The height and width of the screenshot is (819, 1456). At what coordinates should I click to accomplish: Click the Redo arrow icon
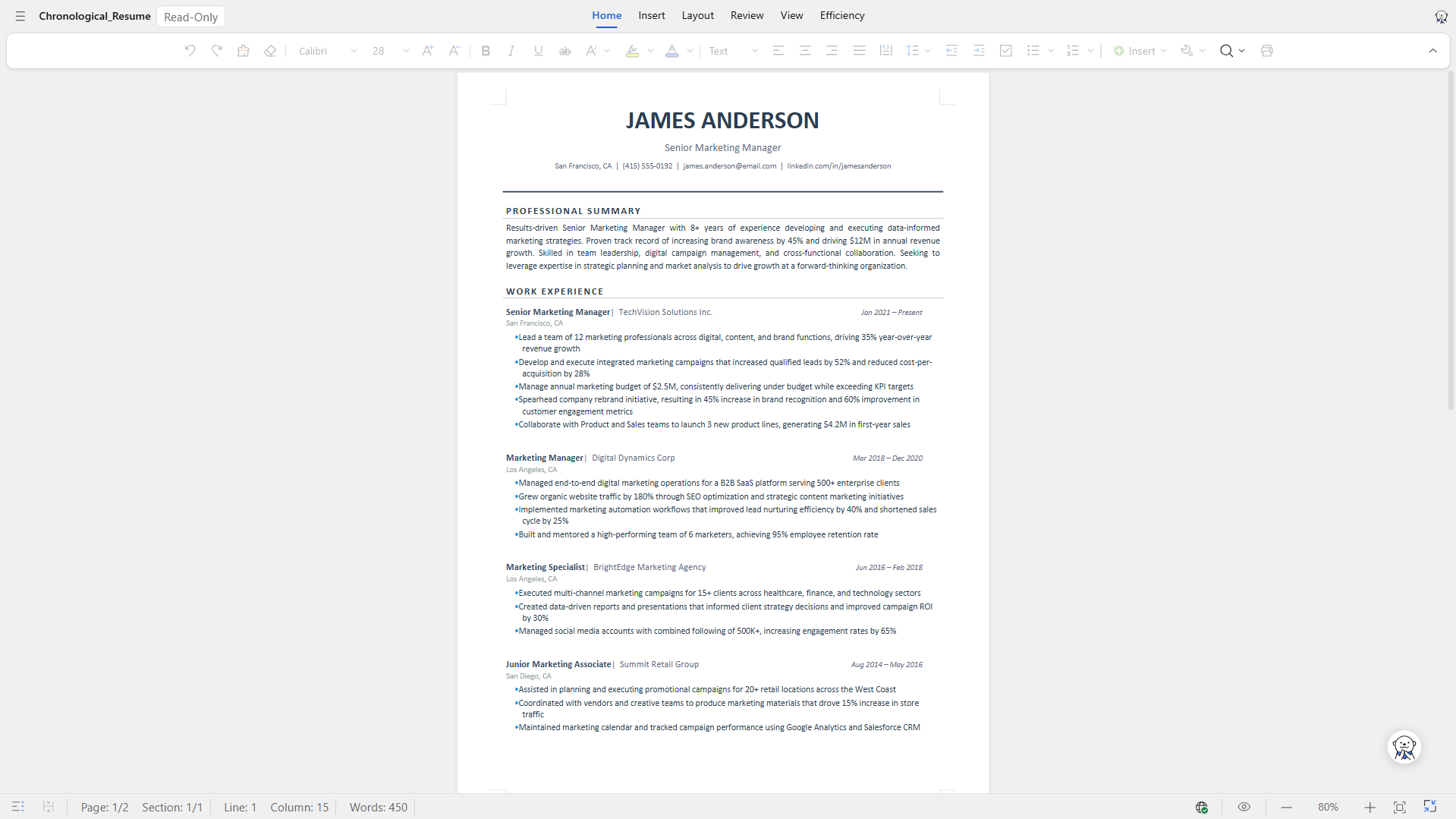coord(217,51)
